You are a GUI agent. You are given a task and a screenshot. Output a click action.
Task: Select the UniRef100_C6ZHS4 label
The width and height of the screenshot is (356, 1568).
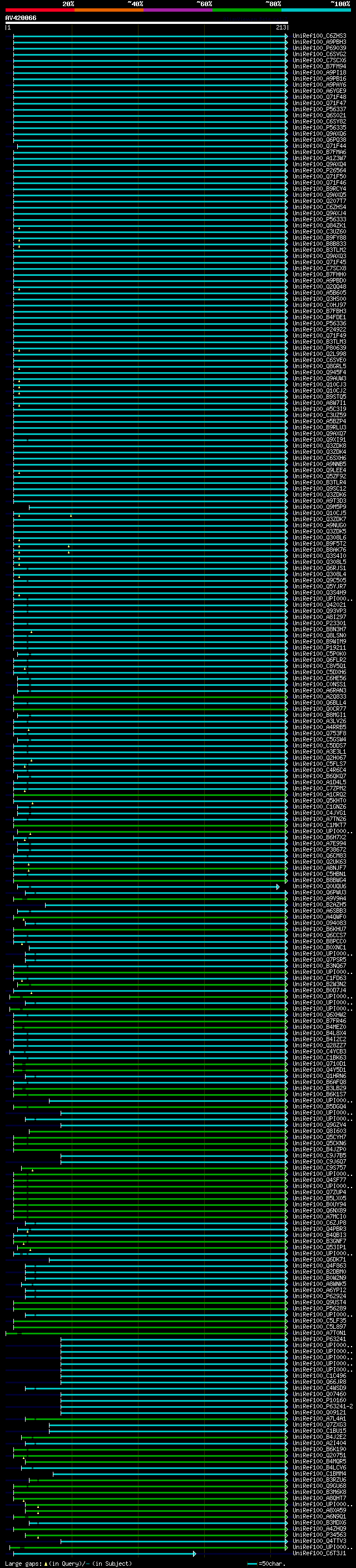(x=319, y=207)
